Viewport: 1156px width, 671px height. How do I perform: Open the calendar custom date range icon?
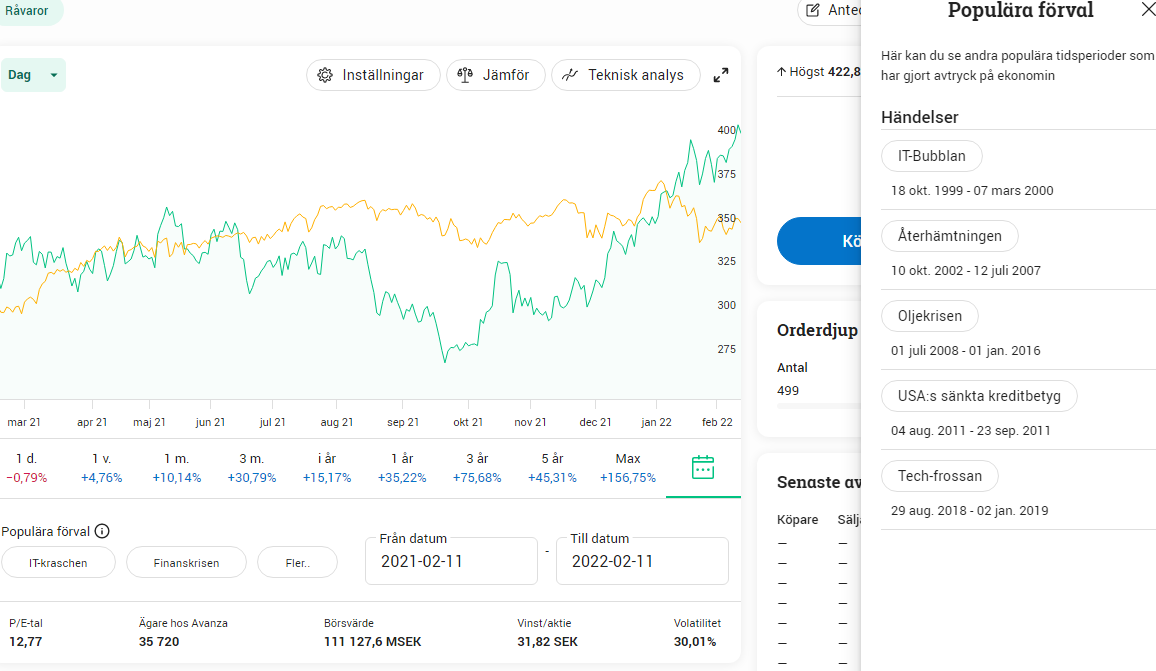(703, 467)
